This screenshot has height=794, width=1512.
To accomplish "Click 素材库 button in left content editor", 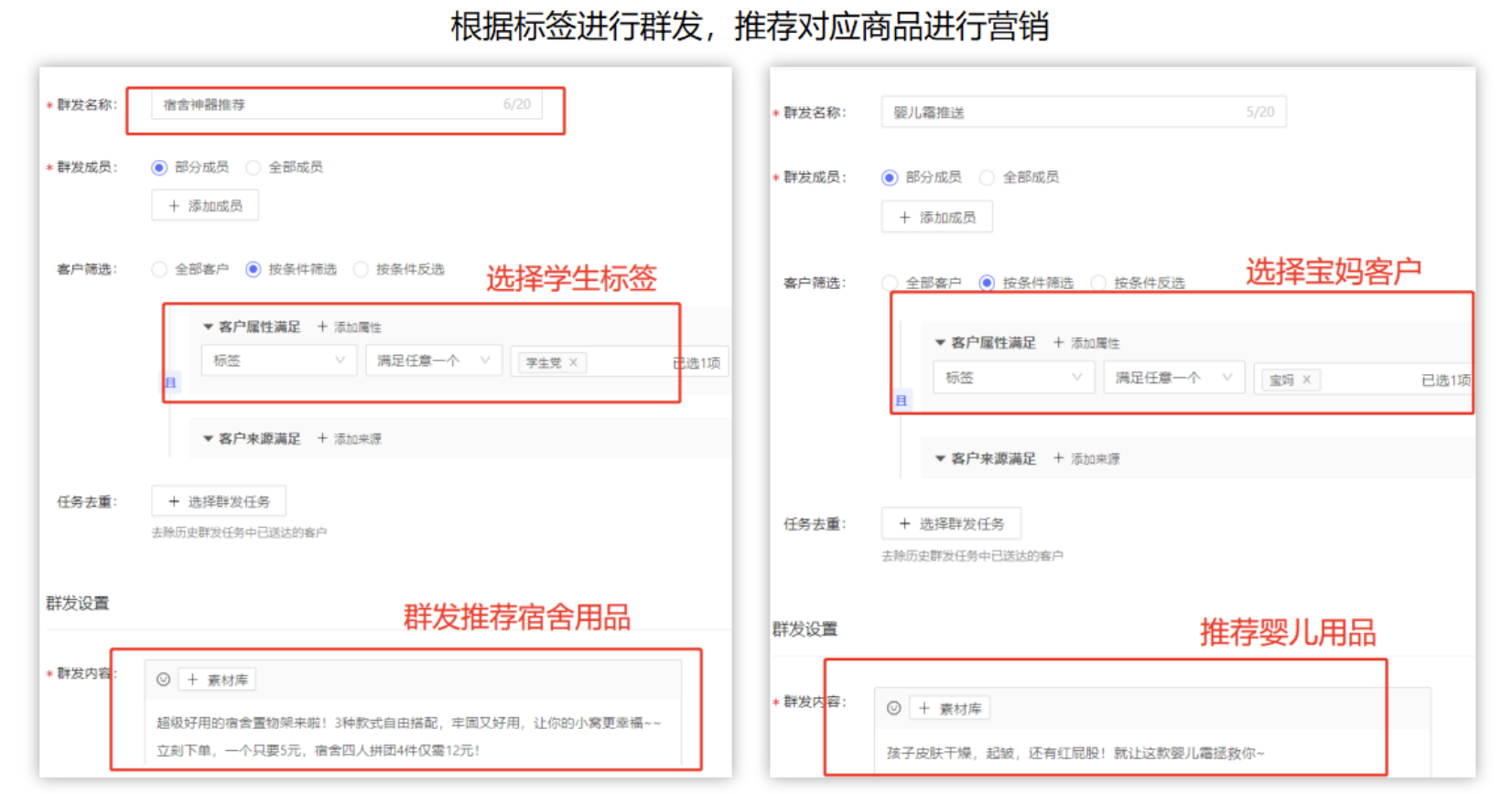I will pos(217,680).
